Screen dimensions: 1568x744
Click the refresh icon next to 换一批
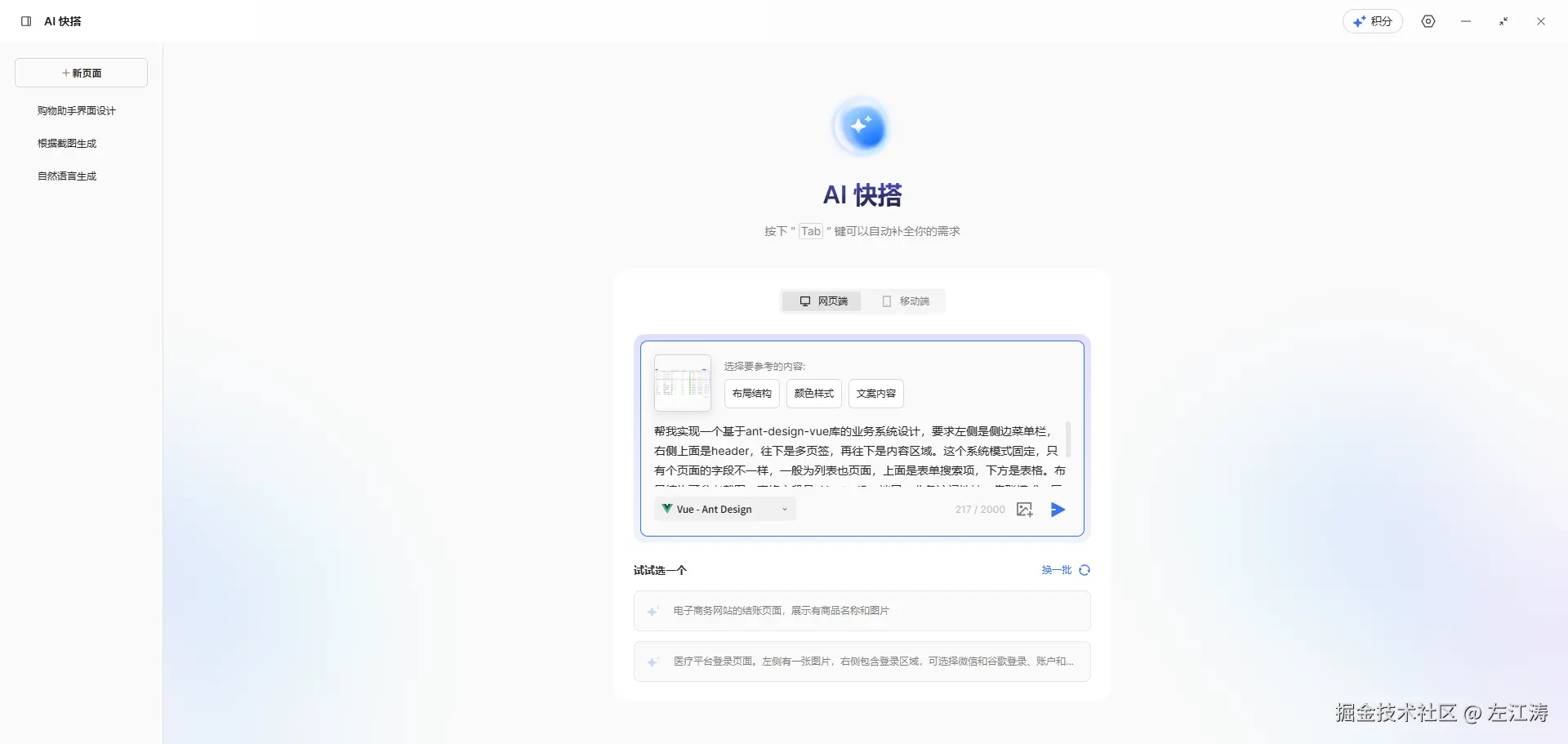(x=1085, y=569)
